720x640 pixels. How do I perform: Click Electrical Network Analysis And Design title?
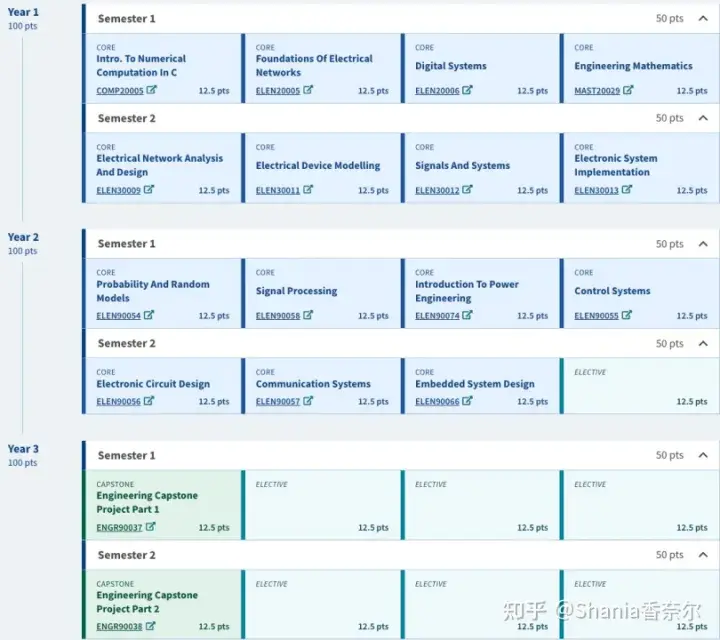pyautogui.click(x=159, y=165)
